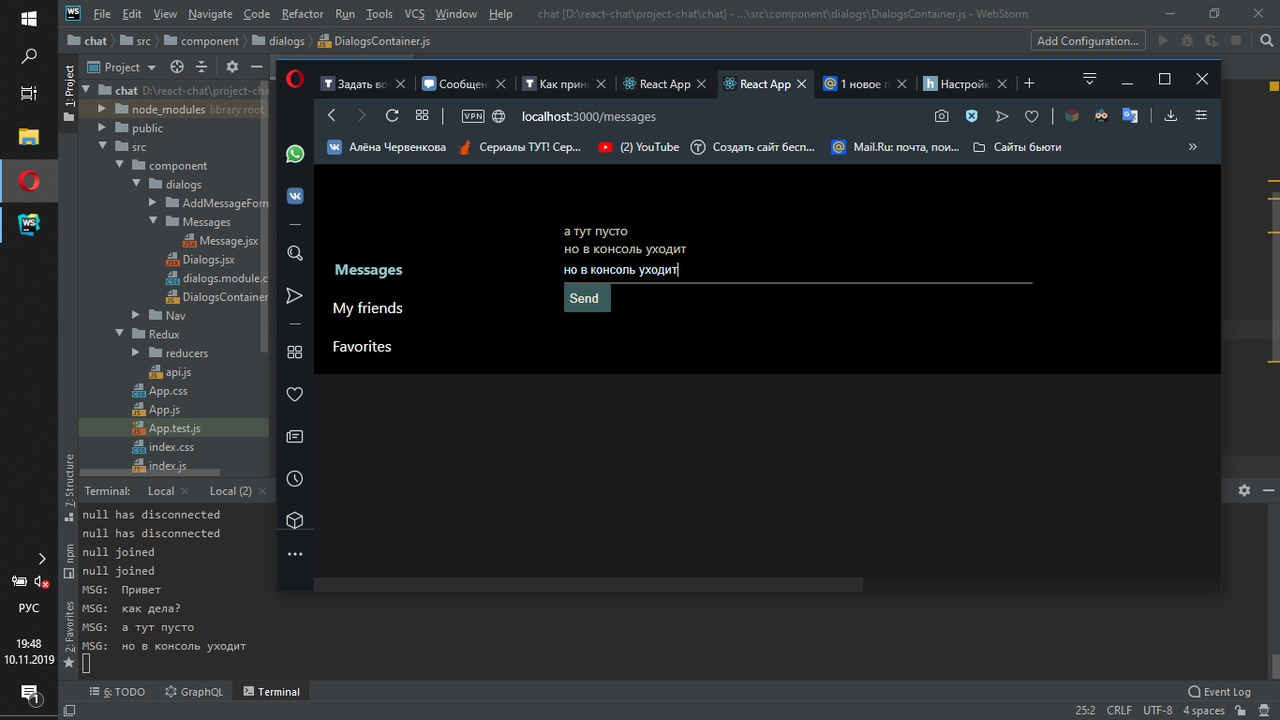This screenshot has width=1280, height=720.
Task: Switch to Local (2) terminal tab
Action: click(x=230, y=491)
